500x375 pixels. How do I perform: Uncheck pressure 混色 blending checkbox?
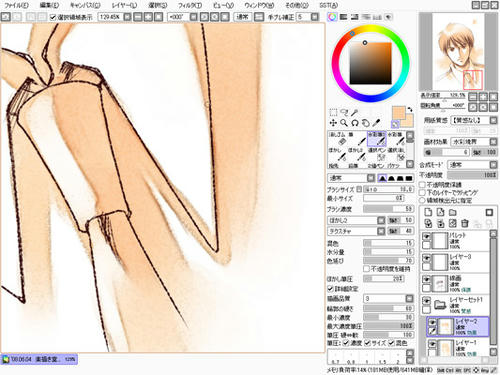click(x=392, y=343)
